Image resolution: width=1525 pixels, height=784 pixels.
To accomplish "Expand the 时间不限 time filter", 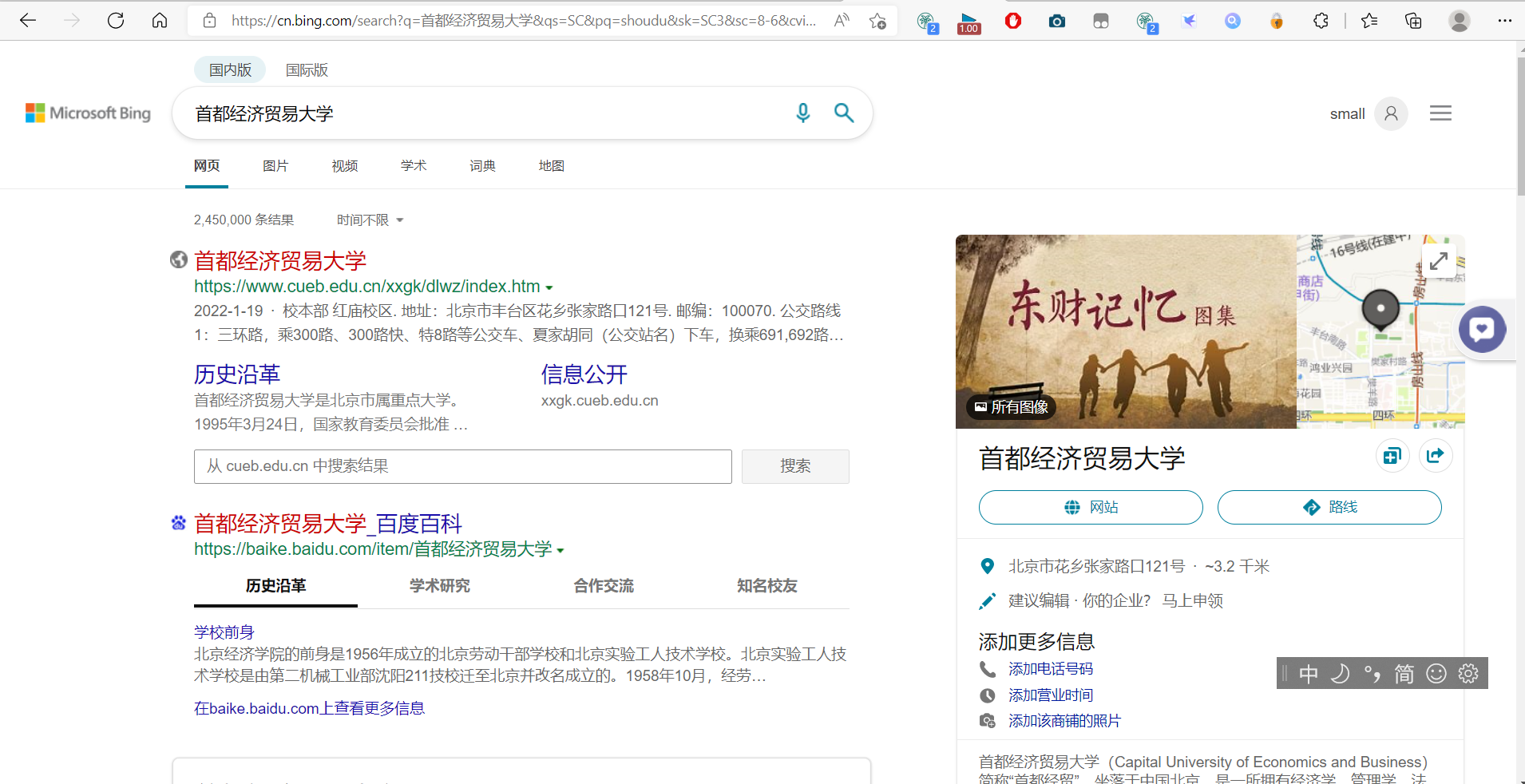I will 370,220.
